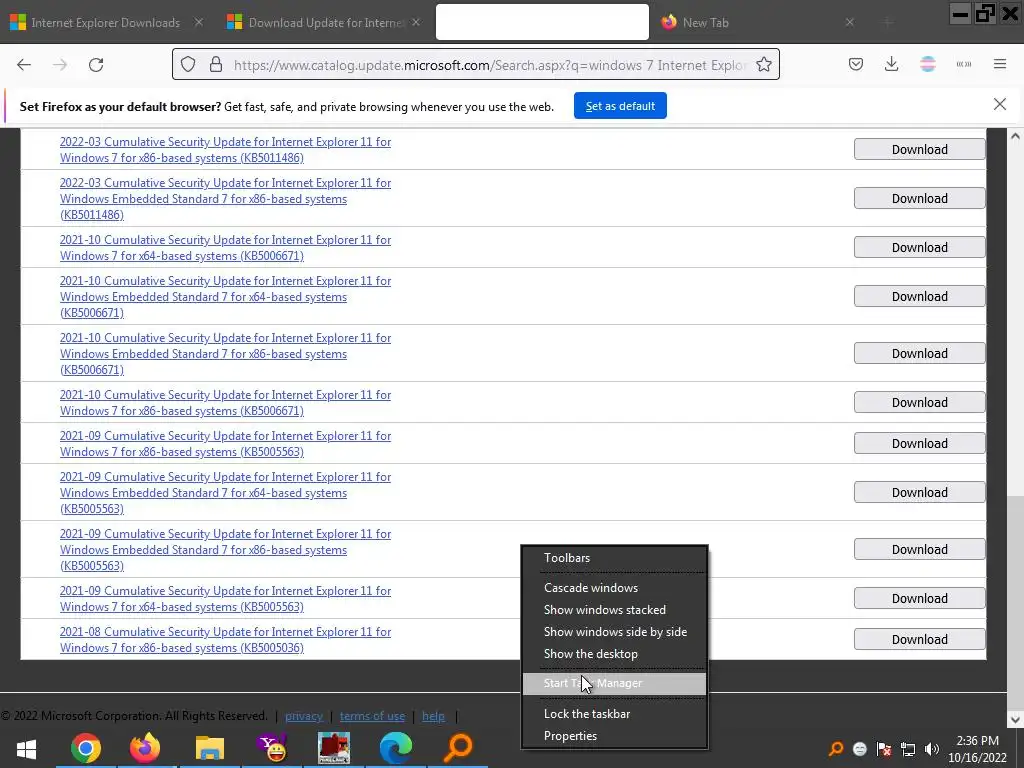The height and width of the screenshot is (768, 1024).
Task: Open the 2021-08 KB5005036 update link
Action: [x=225, y=640]
